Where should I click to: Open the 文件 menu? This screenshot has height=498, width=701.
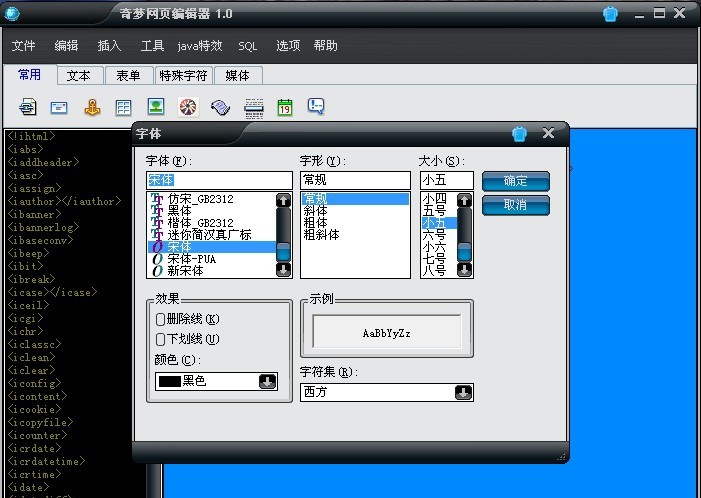coord(23,46)
